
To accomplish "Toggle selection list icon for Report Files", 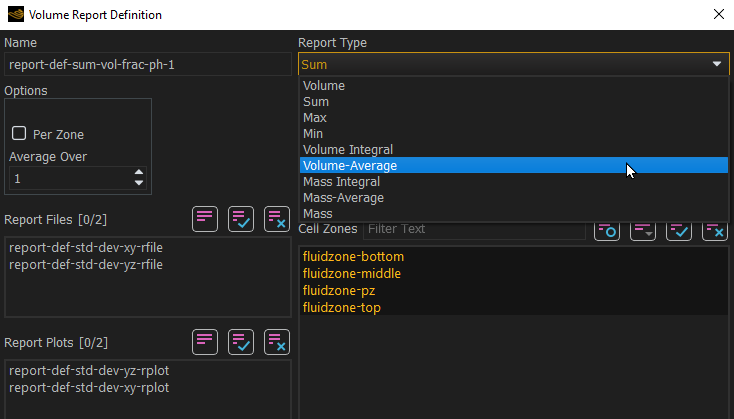I will (205, 219).
